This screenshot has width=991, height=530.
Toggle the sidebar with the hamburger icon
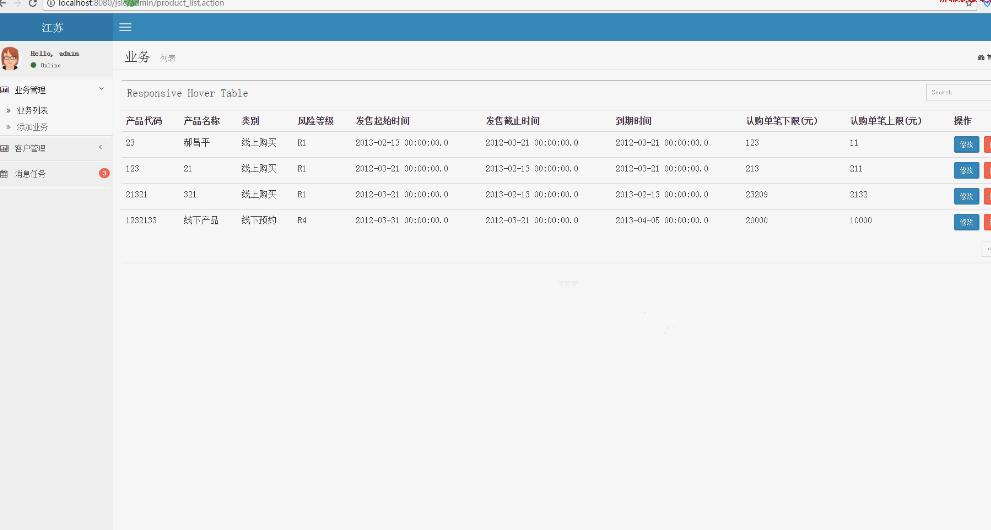[x=125, y=27]
